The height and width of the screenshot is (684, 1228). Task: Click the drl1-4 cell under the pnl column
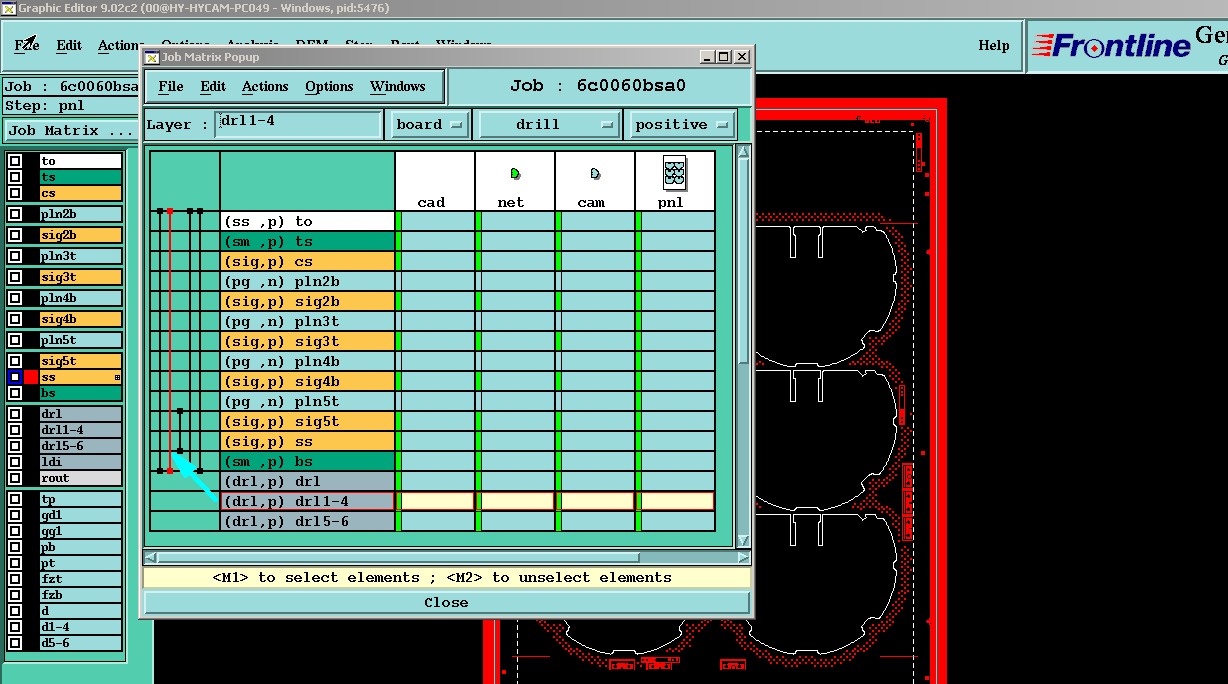click(677, 501)
